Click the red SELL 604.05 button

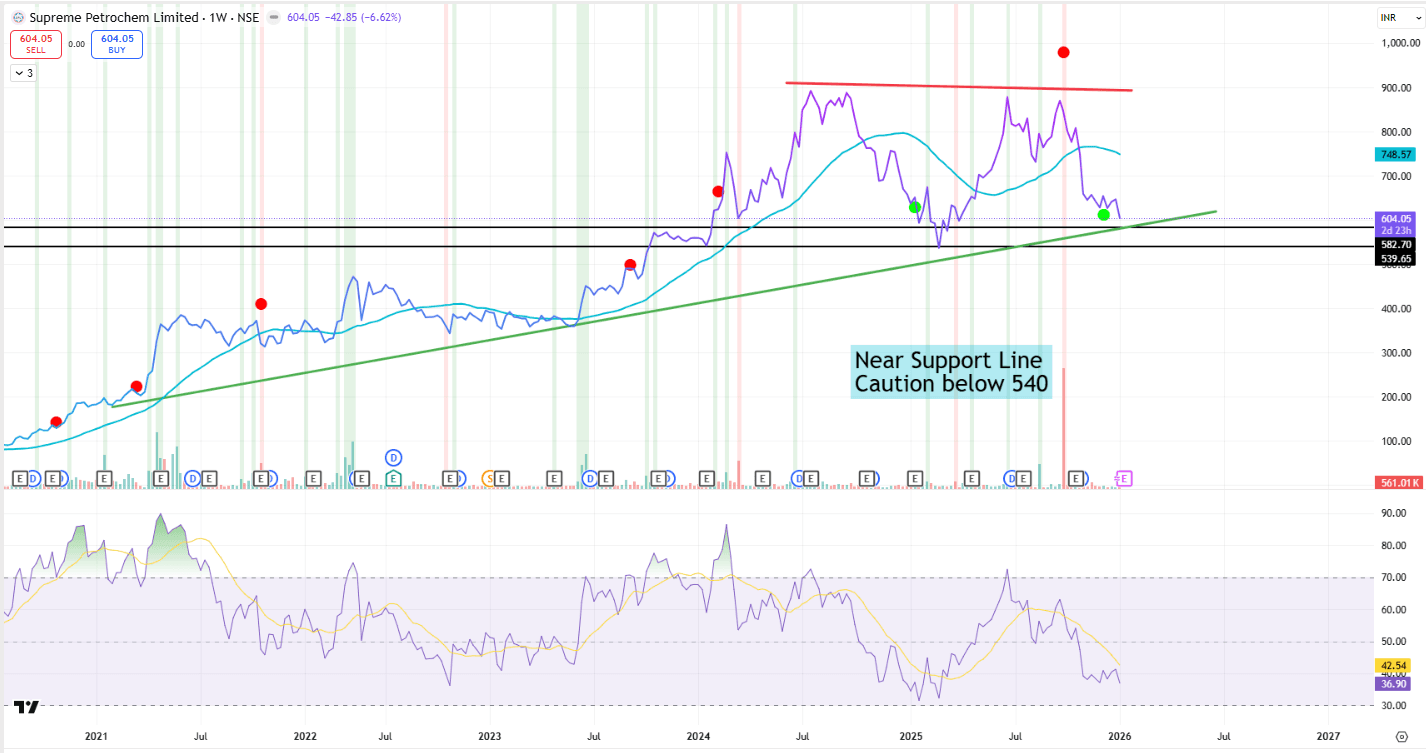coord(36,44)
